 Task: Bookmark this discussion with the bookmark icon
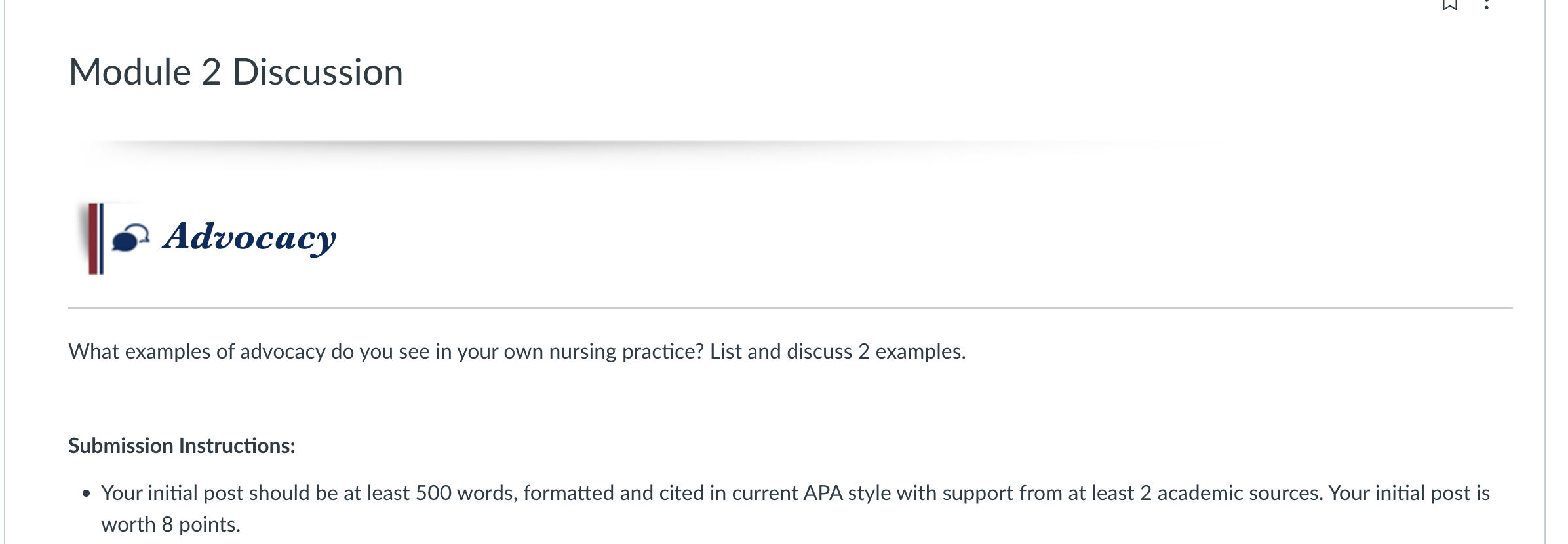point(1449,5)
